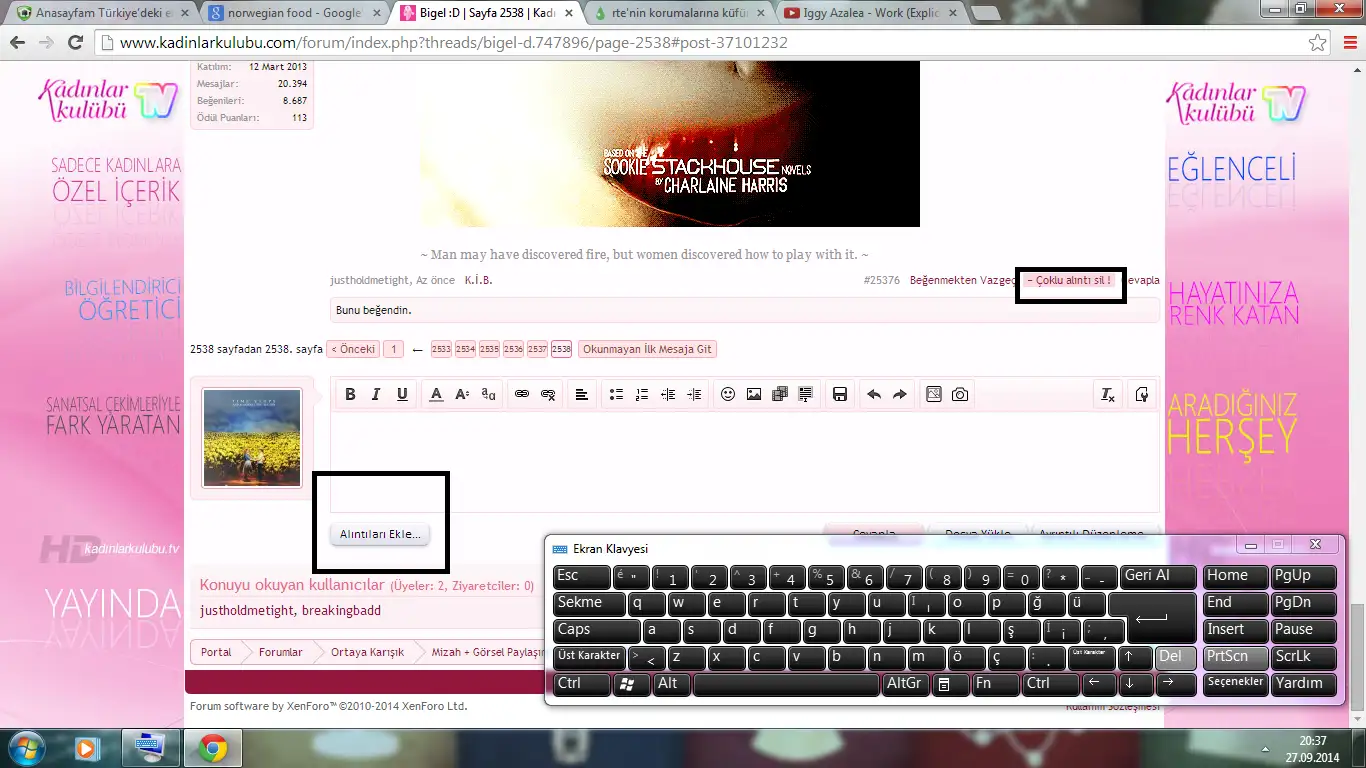Image resolution: width=1366 pixels, height=768 pixels.
Task: Undo the last editor action
Action: click(874, 395)
